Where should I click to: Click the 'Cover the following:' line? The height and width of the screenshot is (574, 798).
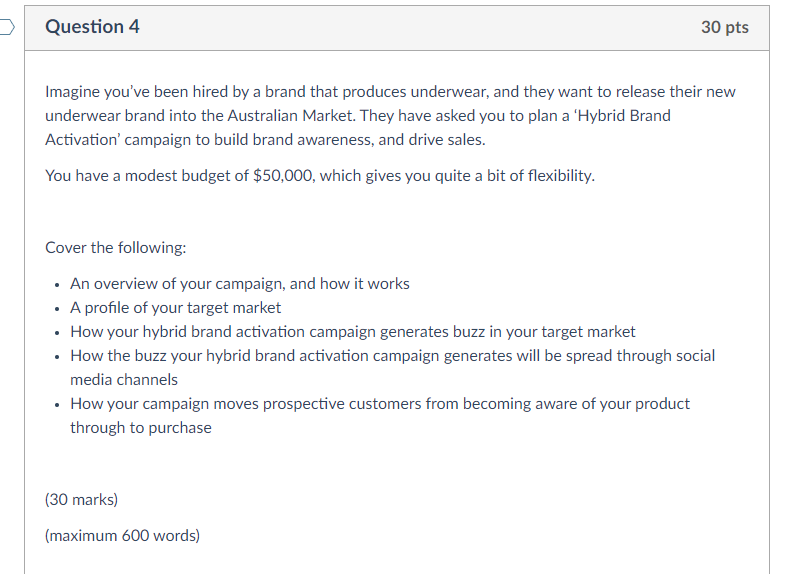coord(116,246)
